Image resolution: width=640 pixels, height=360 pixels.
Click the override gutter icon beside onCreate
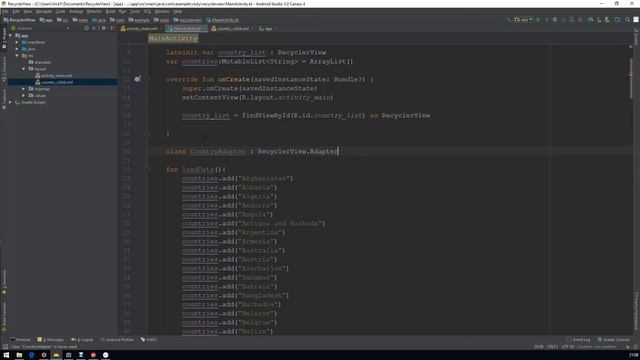click(x=138, y=79)
